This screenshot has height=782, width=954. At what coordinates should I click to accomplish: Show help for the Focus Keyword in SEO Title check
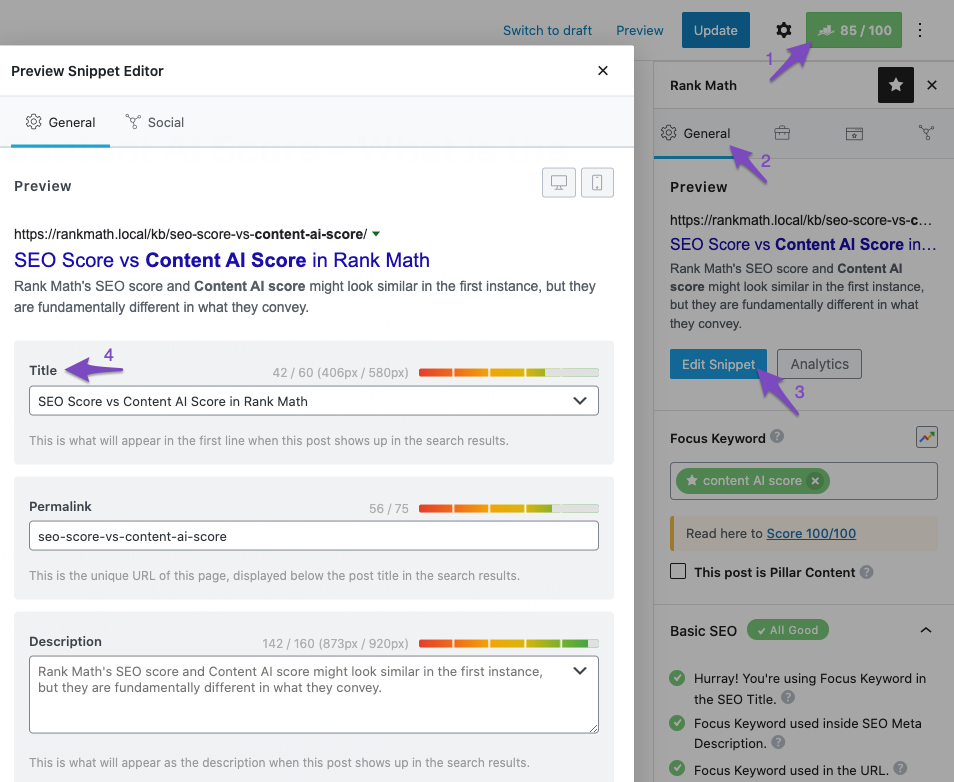(788, 697)
